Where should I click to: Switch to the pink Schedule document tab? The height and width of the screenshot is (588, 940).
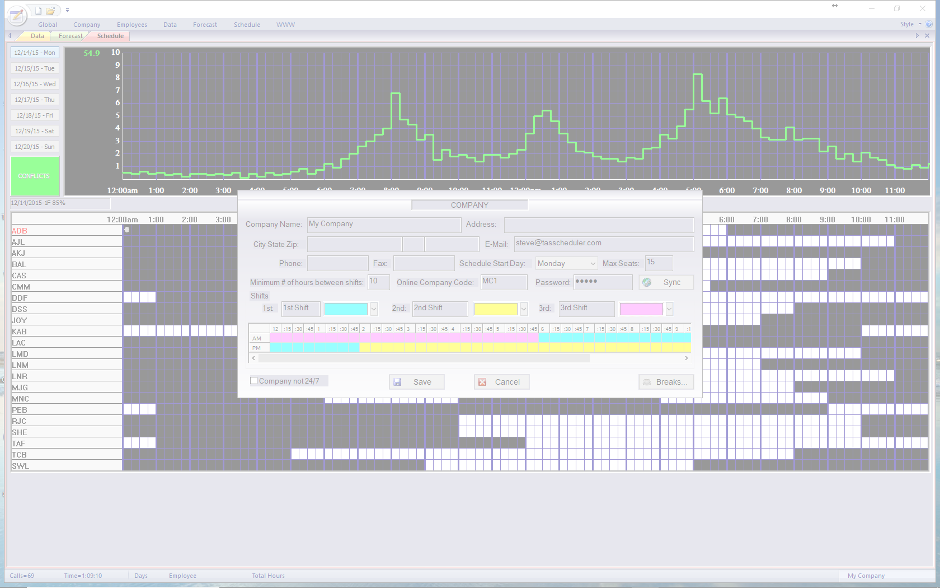tap(110, 36)
